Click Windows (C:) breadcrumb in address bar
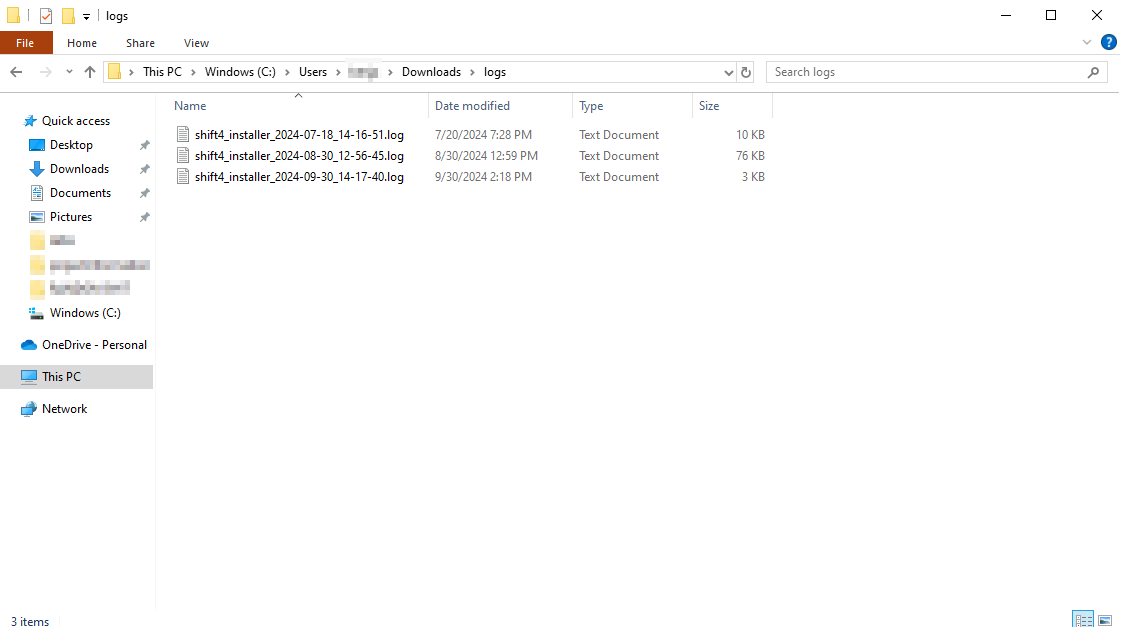 240,72
